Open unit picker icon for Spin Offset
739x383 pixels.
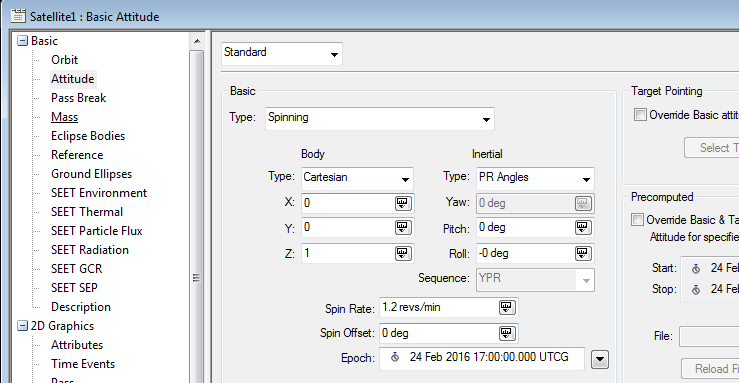point(507,334)
